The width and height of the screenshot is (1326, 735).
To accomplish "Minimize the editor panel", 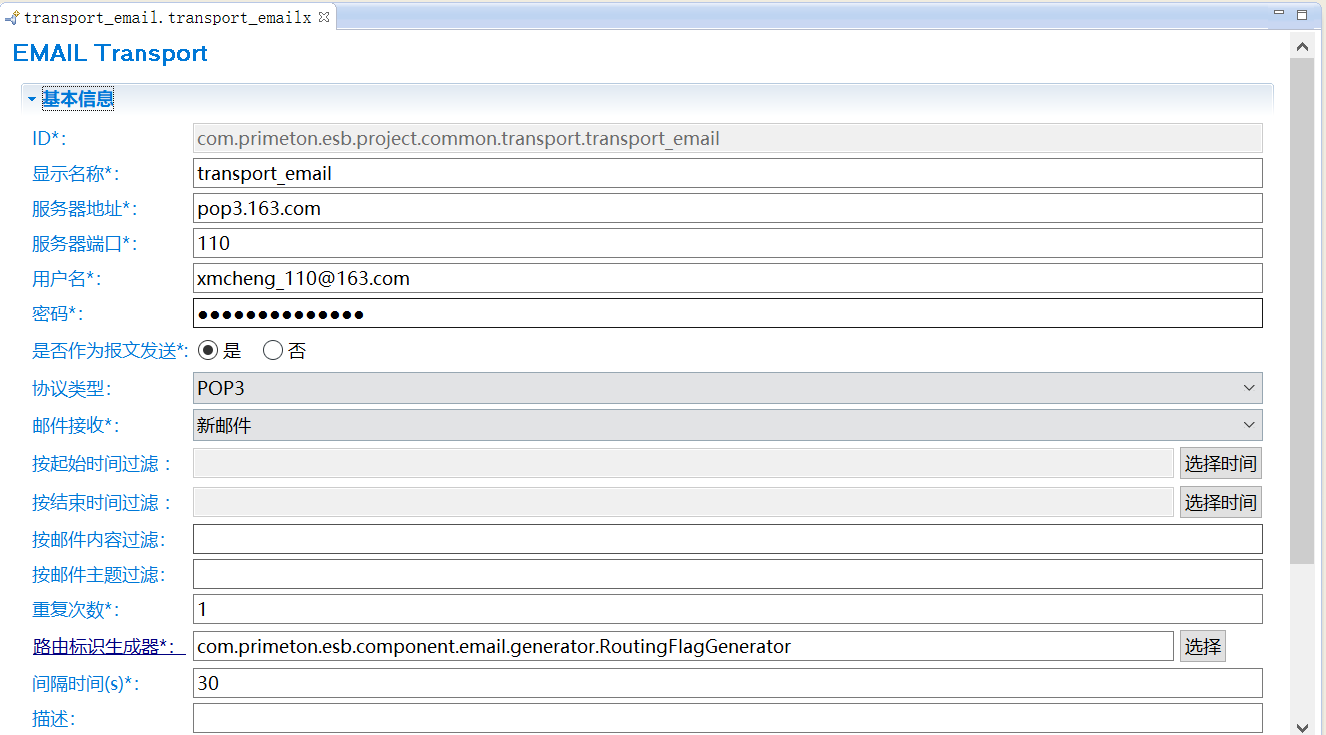I will (1279, 14).
